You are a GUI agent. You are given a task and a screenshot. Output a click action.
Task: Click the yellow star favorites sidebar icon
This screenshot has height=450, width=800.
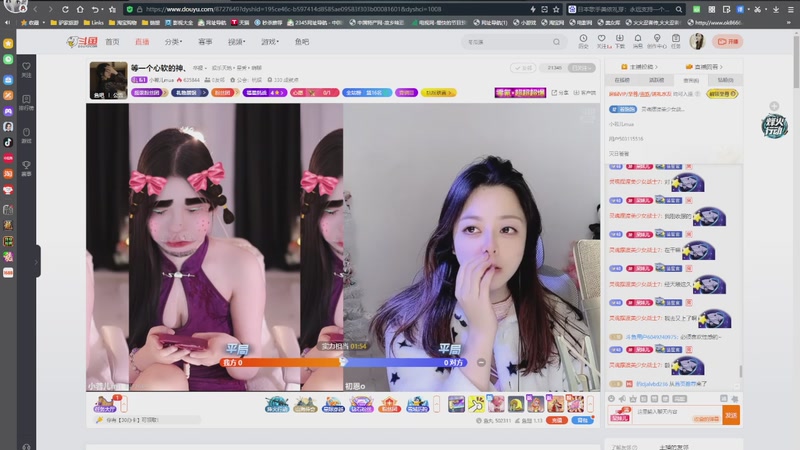click(x=8, y=43)
